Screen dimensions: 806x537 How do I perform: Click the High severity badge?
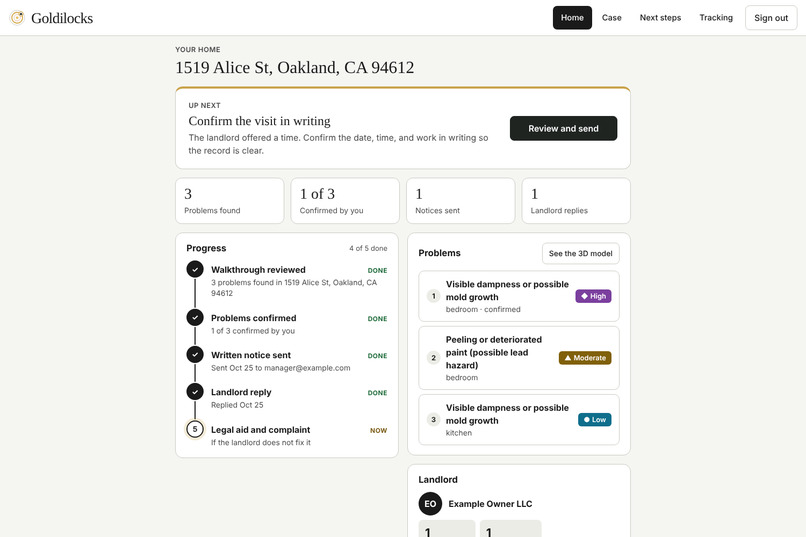pos(593,296)
